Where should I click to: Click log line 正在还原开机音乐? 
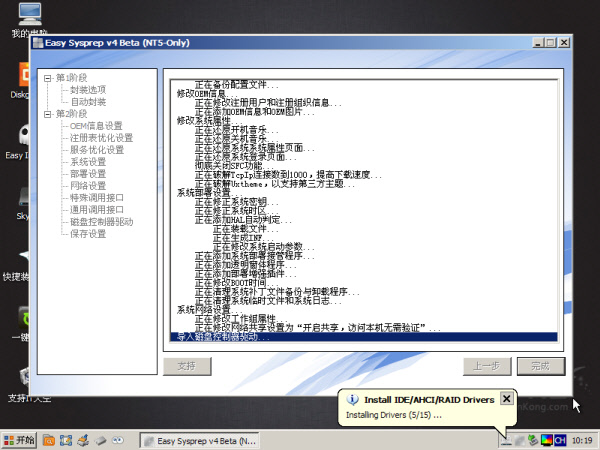click(x=236, y=130)
